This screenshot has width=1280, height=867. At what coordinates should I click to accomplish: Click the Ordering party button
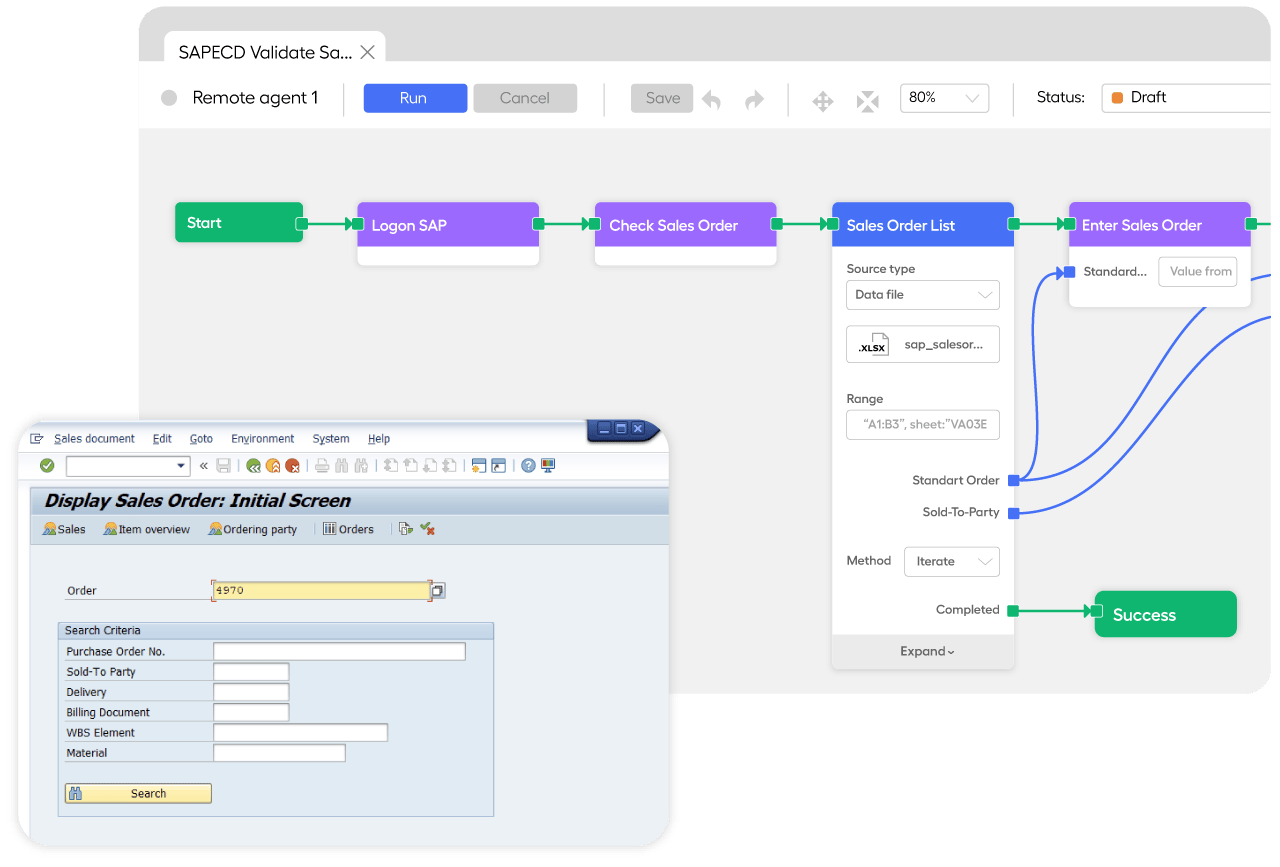pos(253,529)
